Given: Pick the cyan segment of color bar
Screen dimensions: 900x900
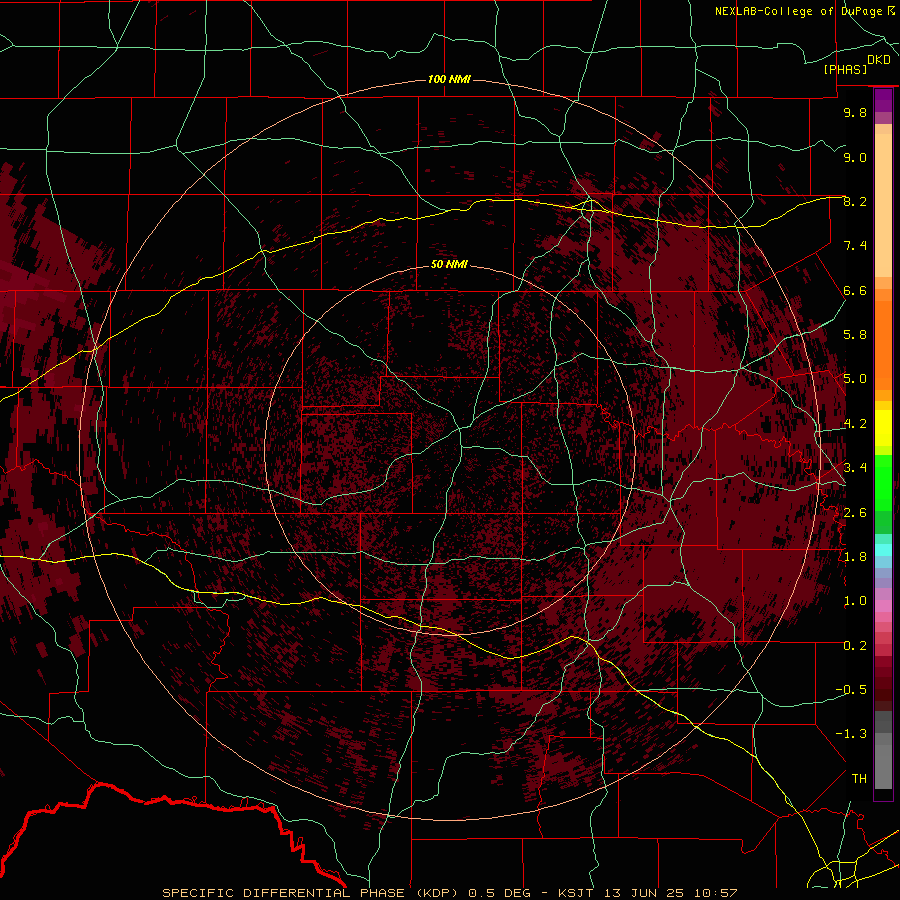Looking at the screenshot, I should coord(883,550).
